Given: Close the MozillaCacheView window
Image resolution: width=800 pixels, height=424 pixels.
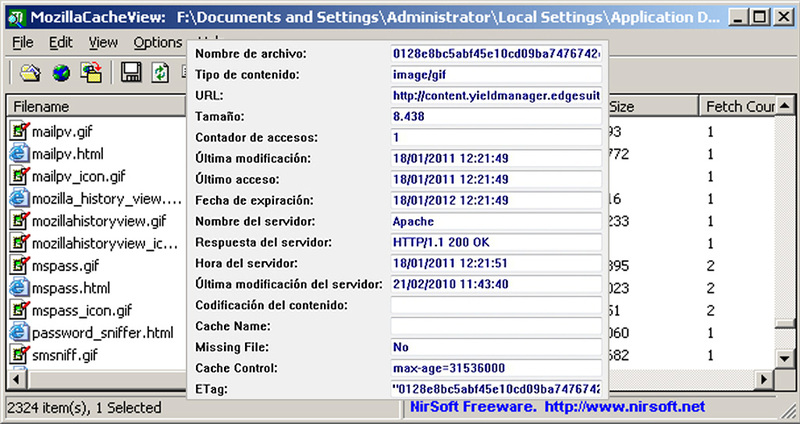Looking at the screenshot, I should pos(784,18).
